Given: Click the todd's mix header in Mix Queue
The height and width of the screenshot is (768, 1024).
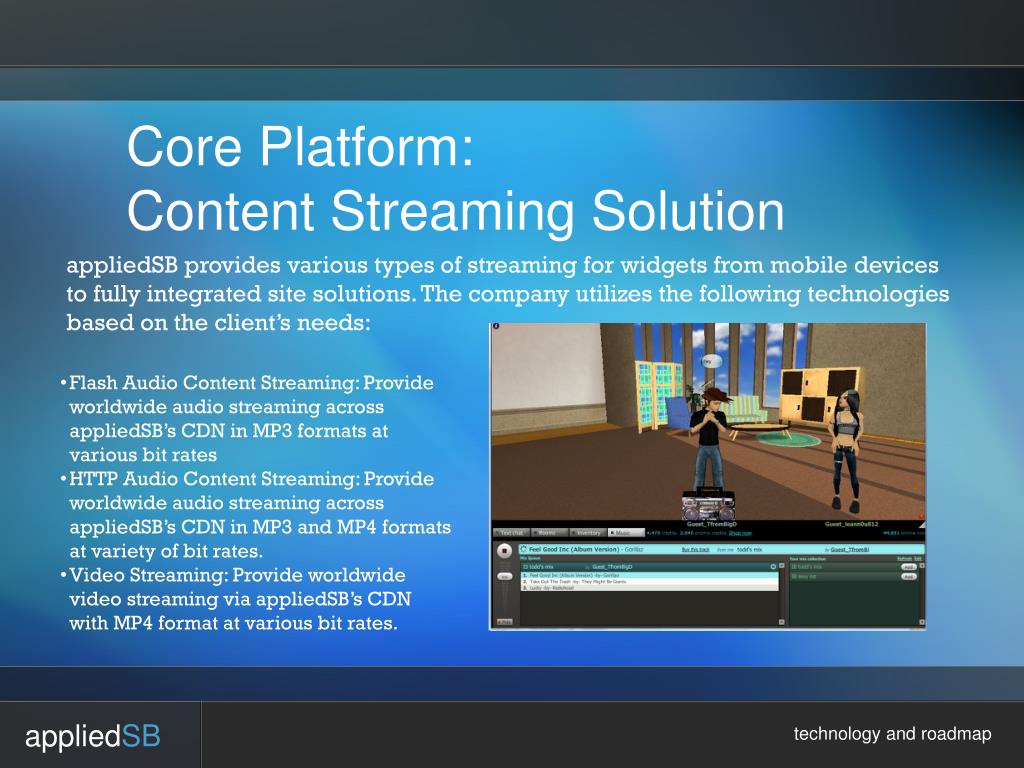Looking at the screenshot, I should [x=649, y=567].
